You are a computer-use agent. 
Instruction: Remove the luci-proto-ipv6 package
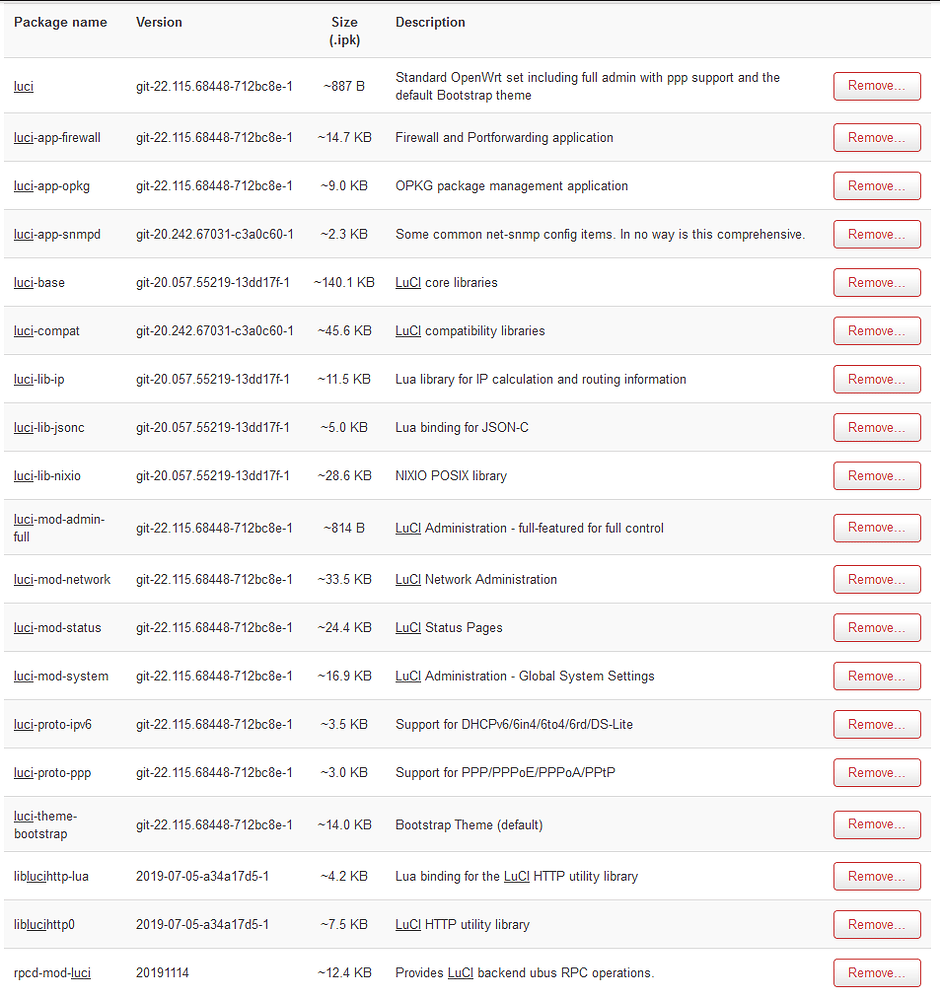coord(877,724)
